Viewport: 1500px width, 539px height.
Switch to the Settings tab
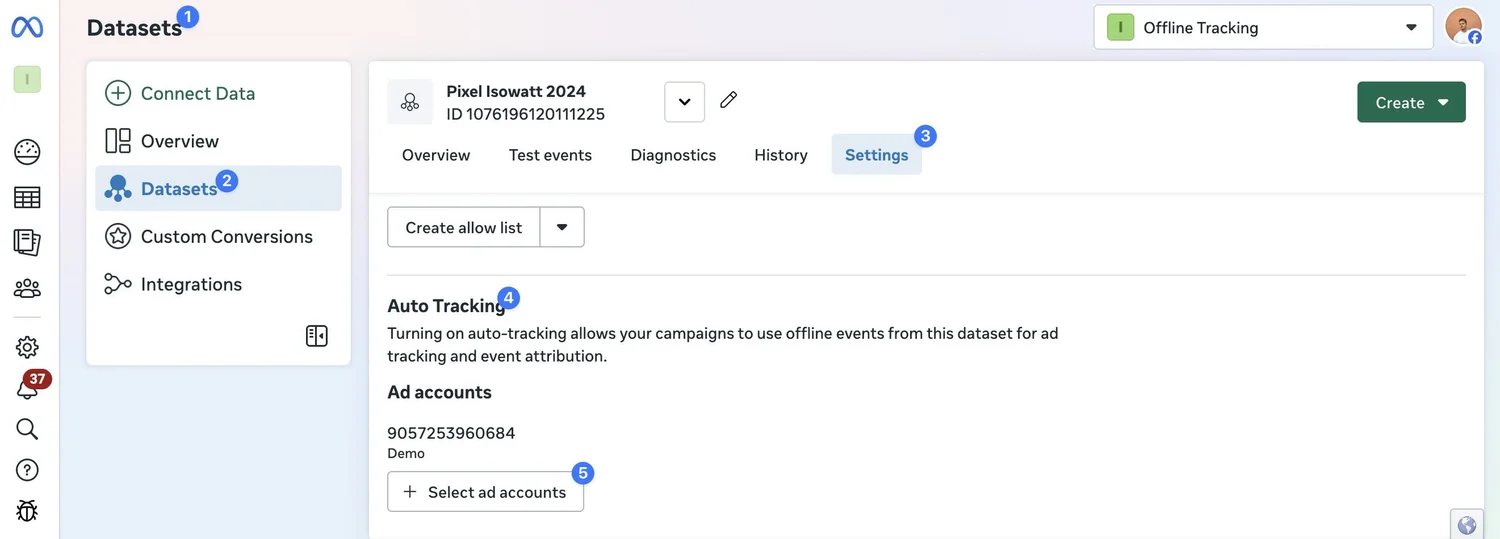pos(877,155)
